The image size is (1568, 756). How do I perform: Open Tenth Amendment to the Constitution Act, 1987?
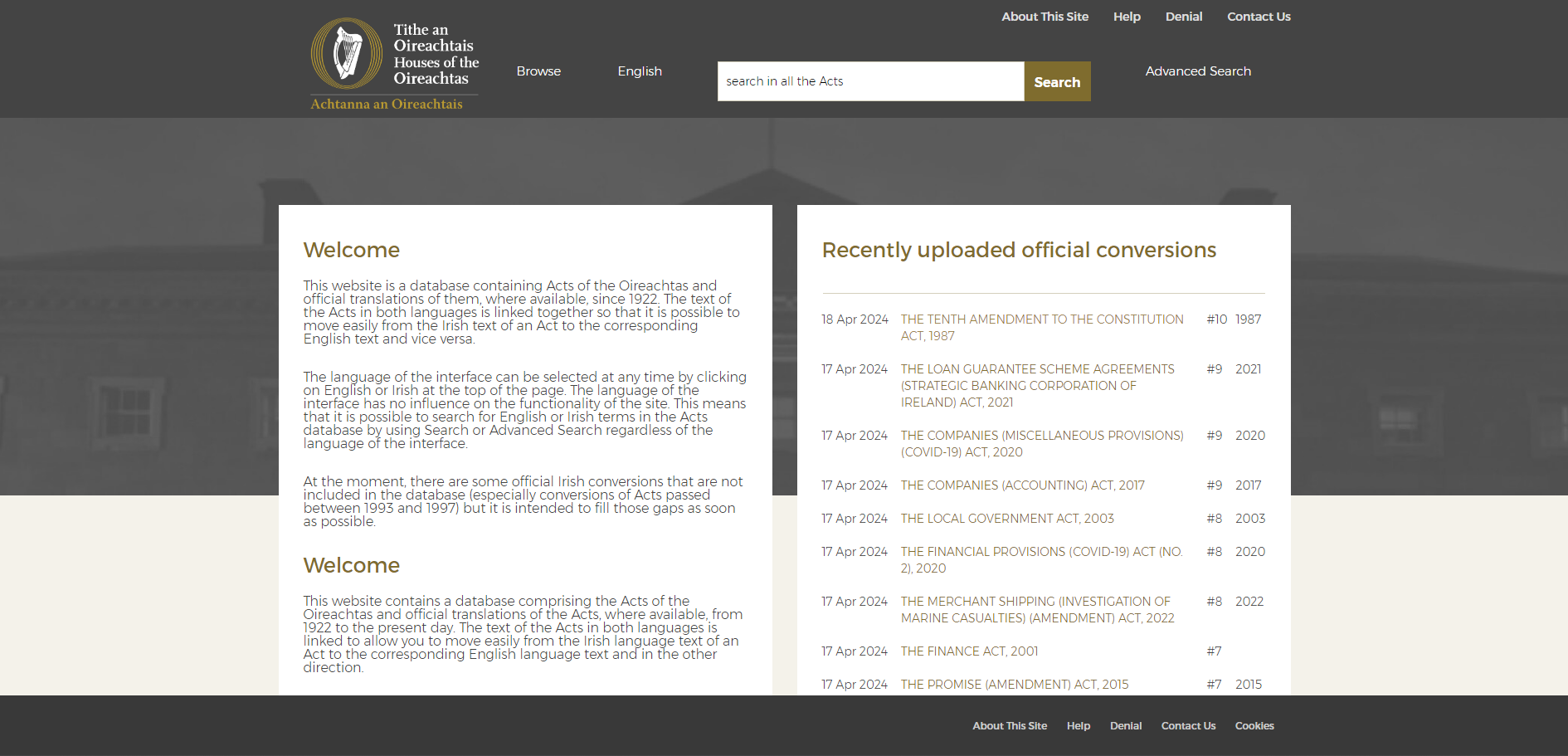[x=1041, y=327]
